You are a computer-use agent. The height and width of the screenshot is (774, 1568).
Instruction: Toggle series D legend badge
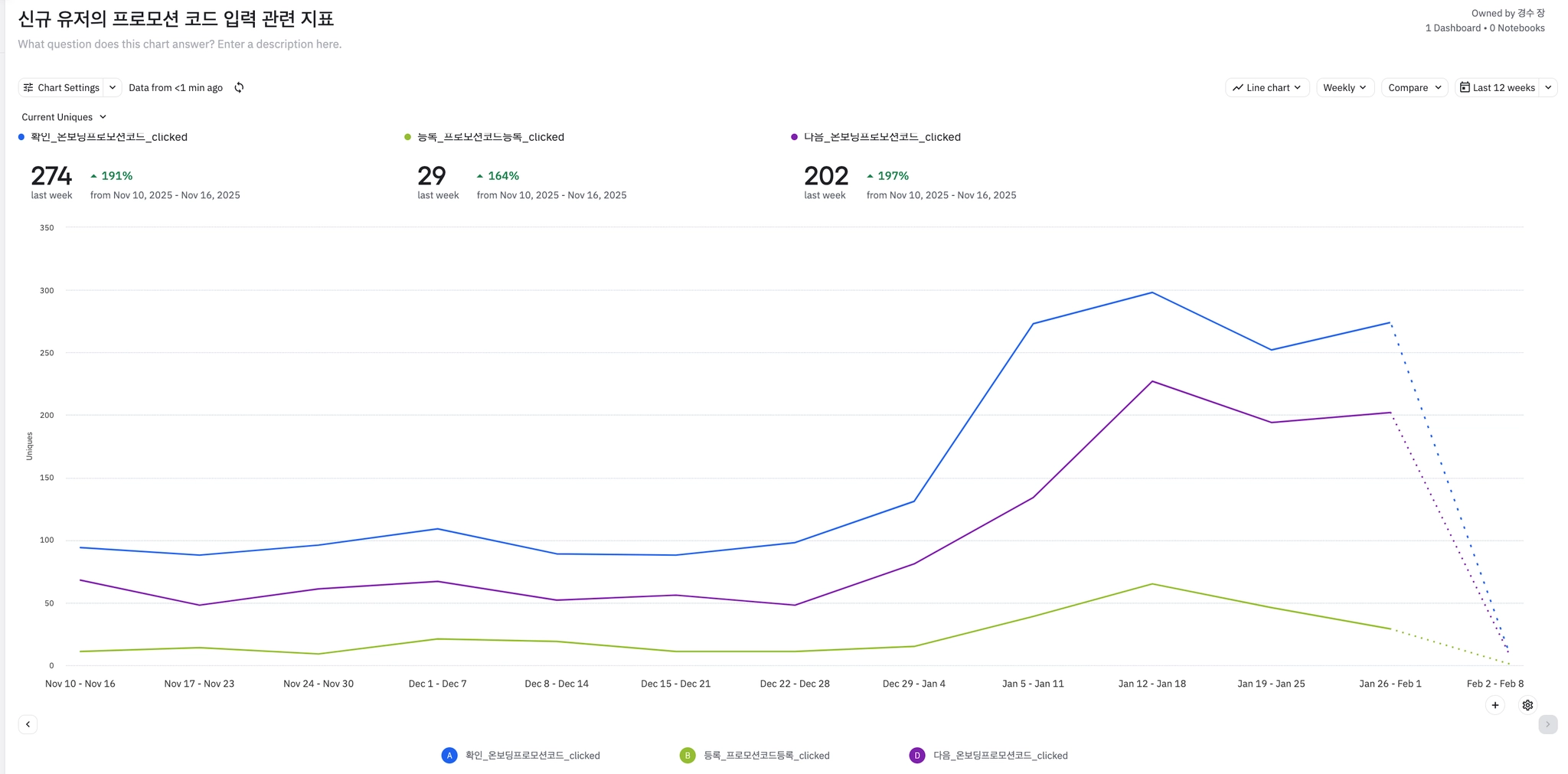[x=916, y=756]
